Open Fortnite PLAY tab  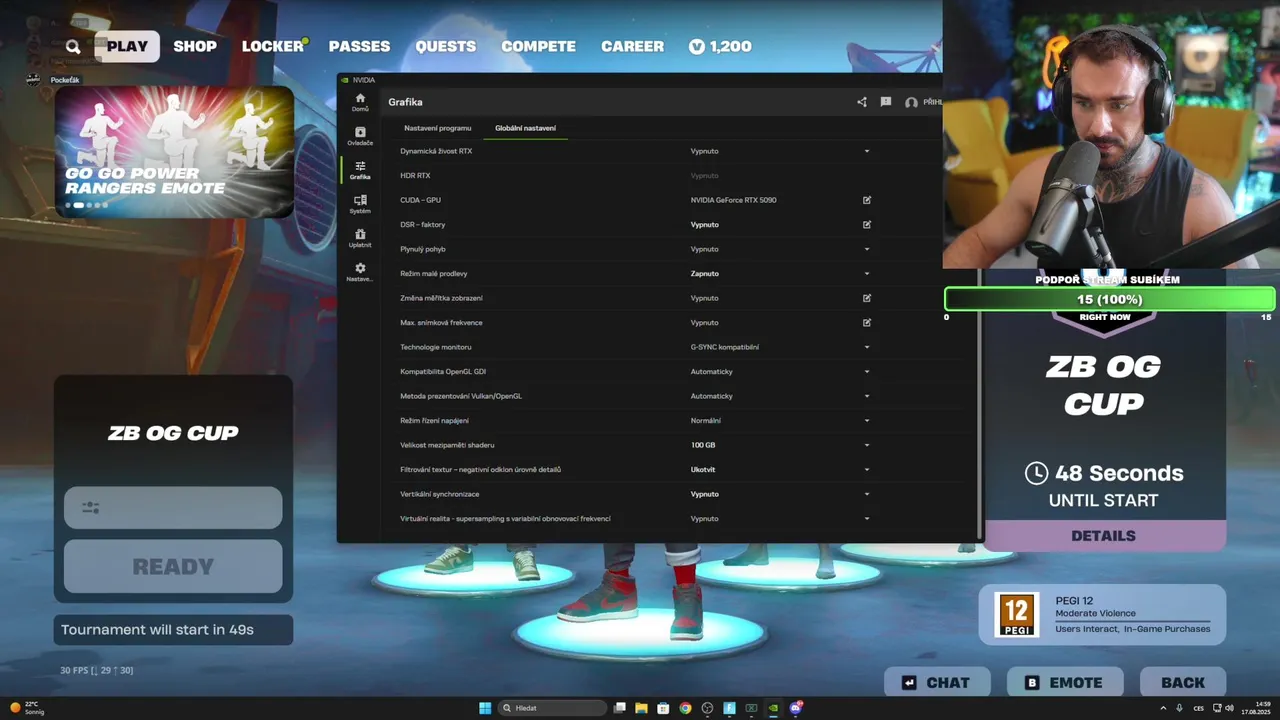(x=127, y=46)
